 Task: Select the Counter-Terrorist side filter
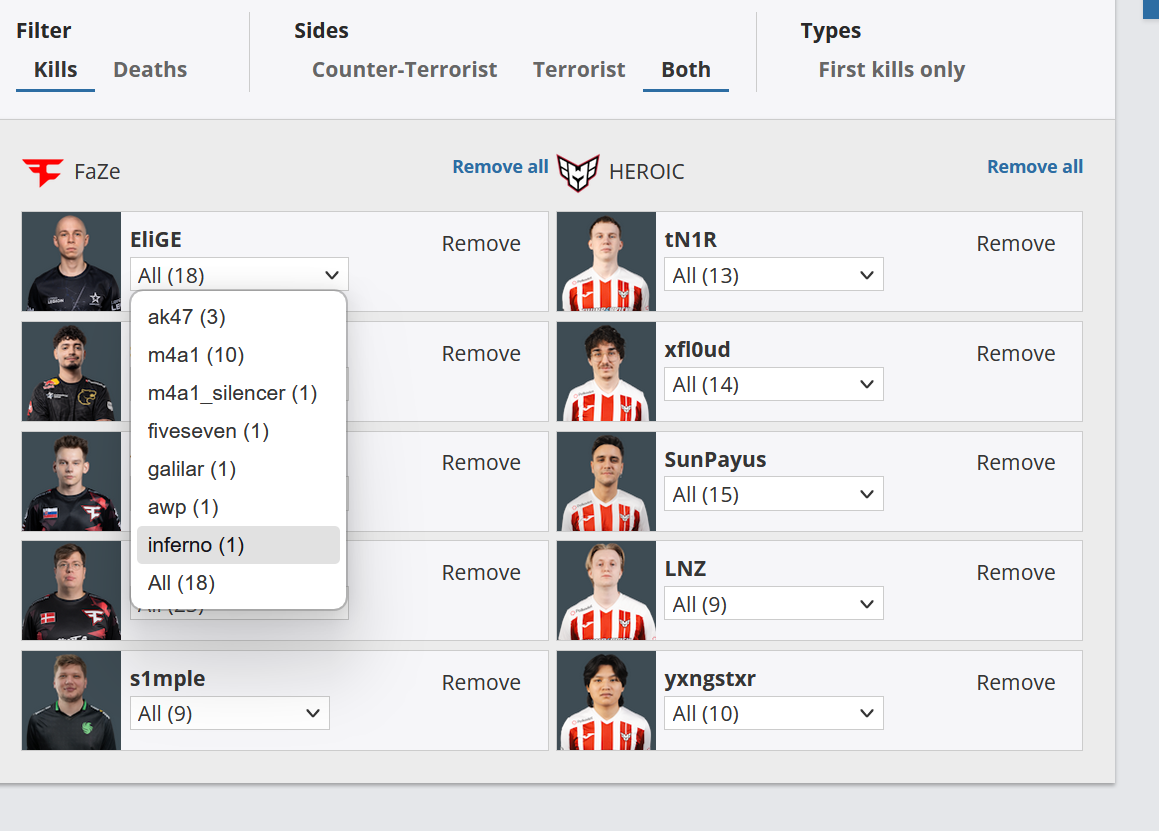[404, 70]
